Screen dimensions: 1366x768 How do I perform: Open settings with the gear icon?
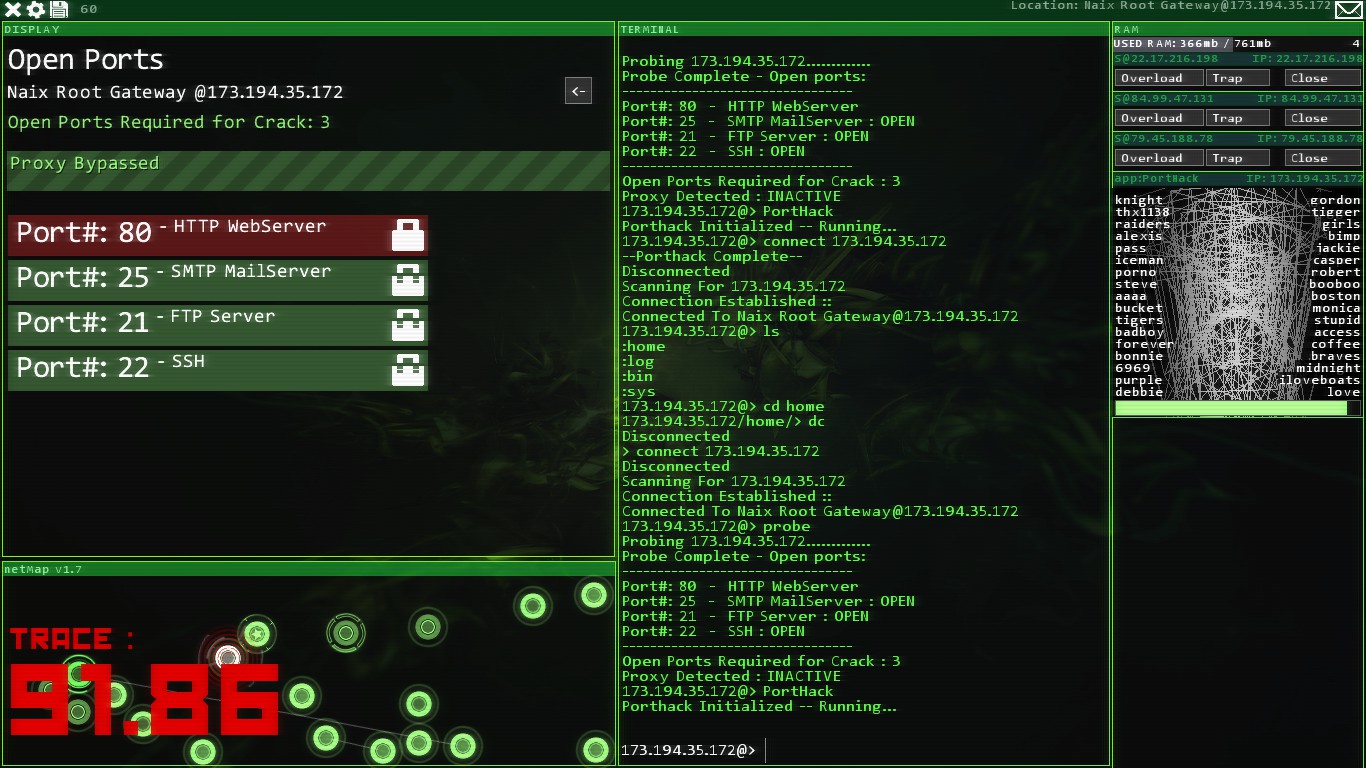click(36, 10)
